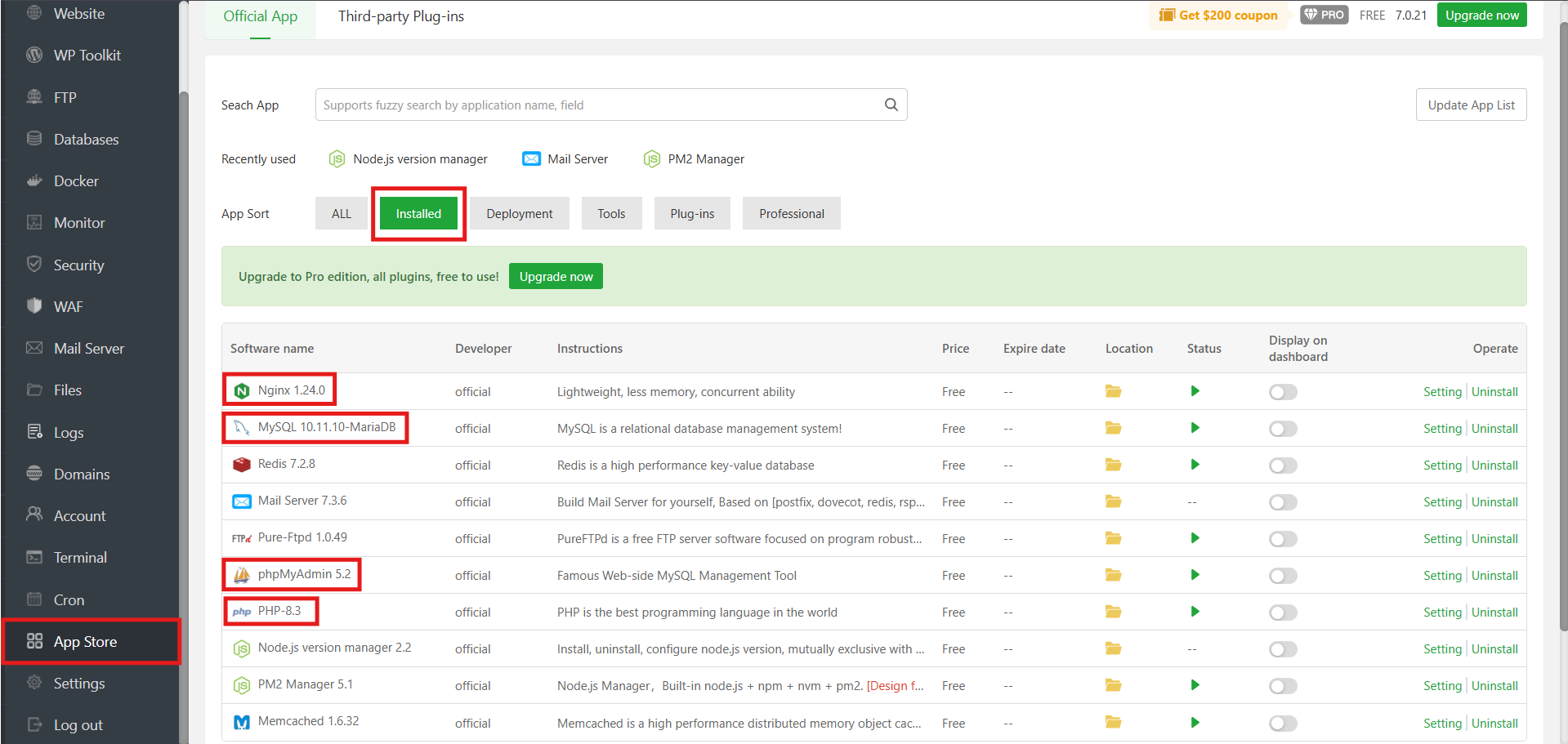Toggle dashboard display for PHP-8.3
The width and height of the screenshot is (1568, 744).
point(1282,612)
